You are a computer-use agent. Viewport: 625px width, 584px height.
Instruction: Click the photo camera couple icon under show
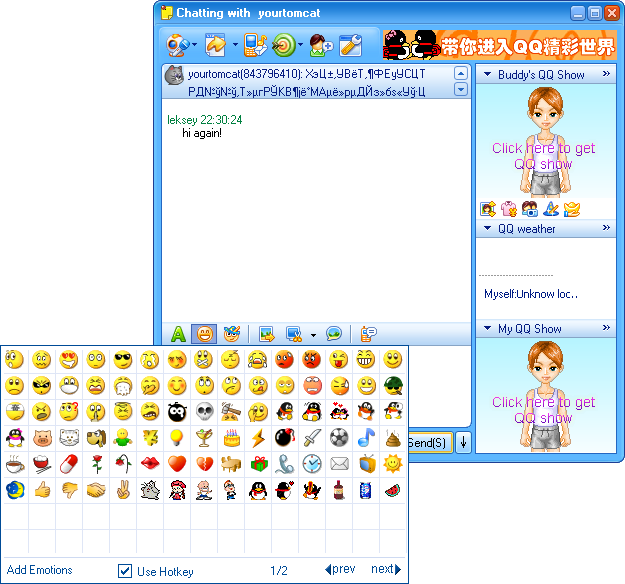530,208
